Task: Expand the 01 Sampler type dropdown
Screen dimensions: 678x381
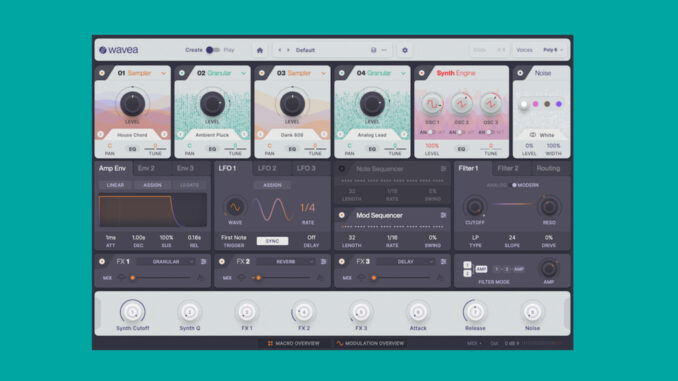Action: (x=164, y=74)
